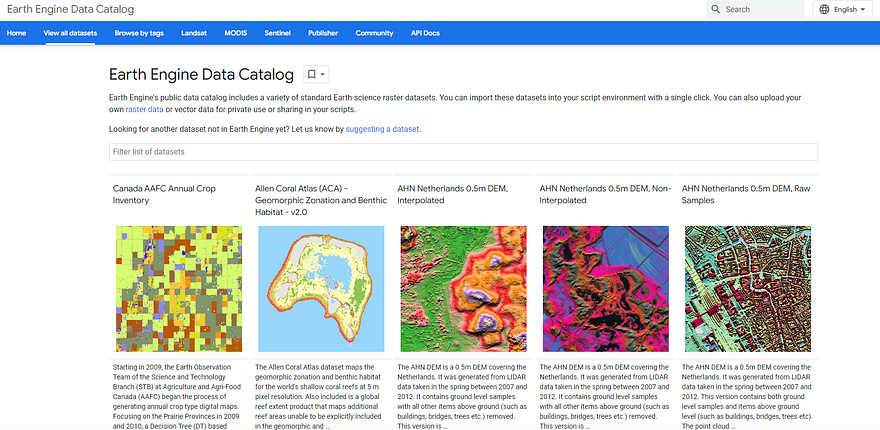Switch to the Landsat tab
880x430 pixels.
194,33
